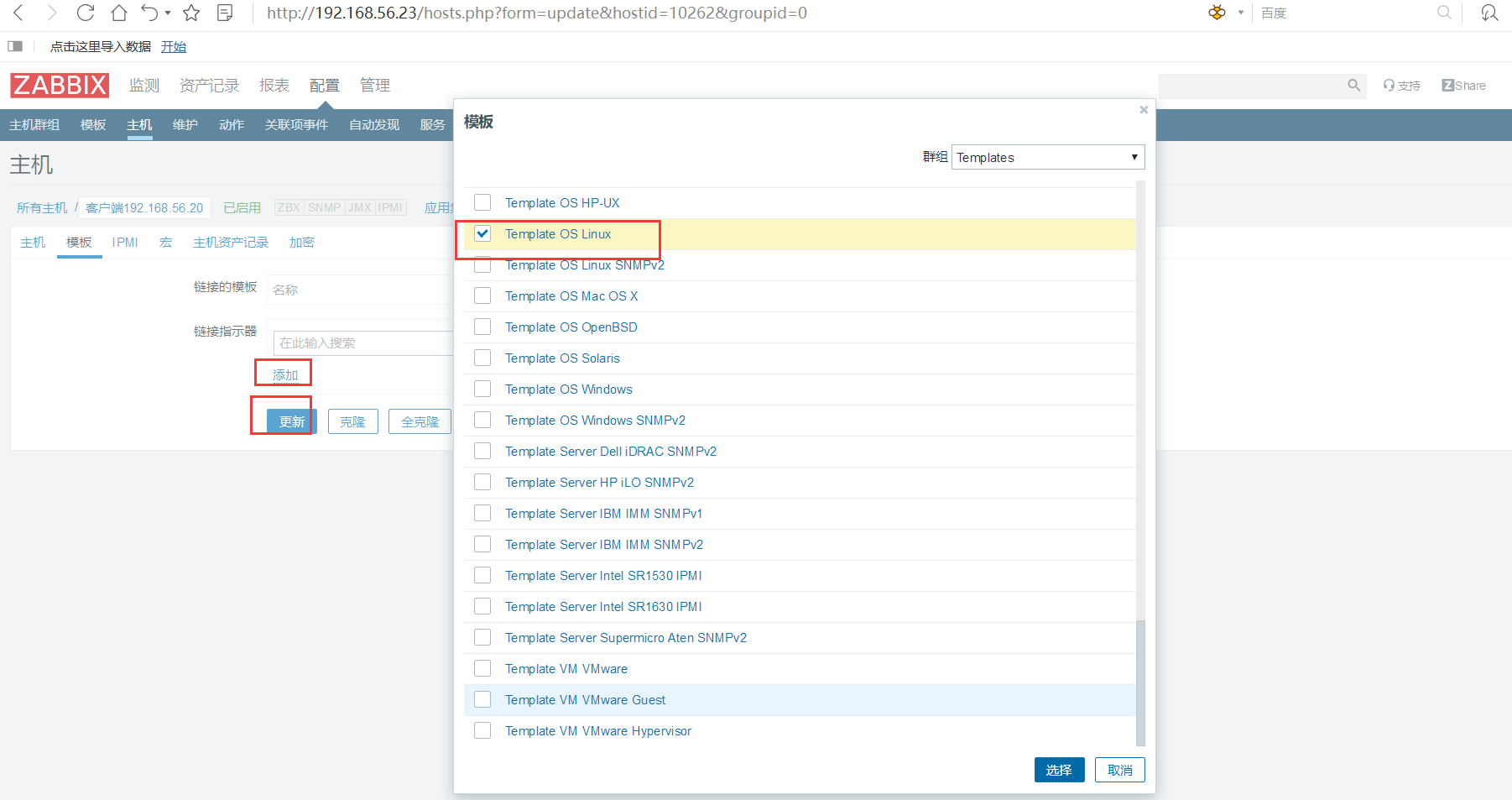The height and width of the screenshot is (800, 1512).
Task: Check Template OS OpenBSD checkbox
Action: (x=482, y=327)
